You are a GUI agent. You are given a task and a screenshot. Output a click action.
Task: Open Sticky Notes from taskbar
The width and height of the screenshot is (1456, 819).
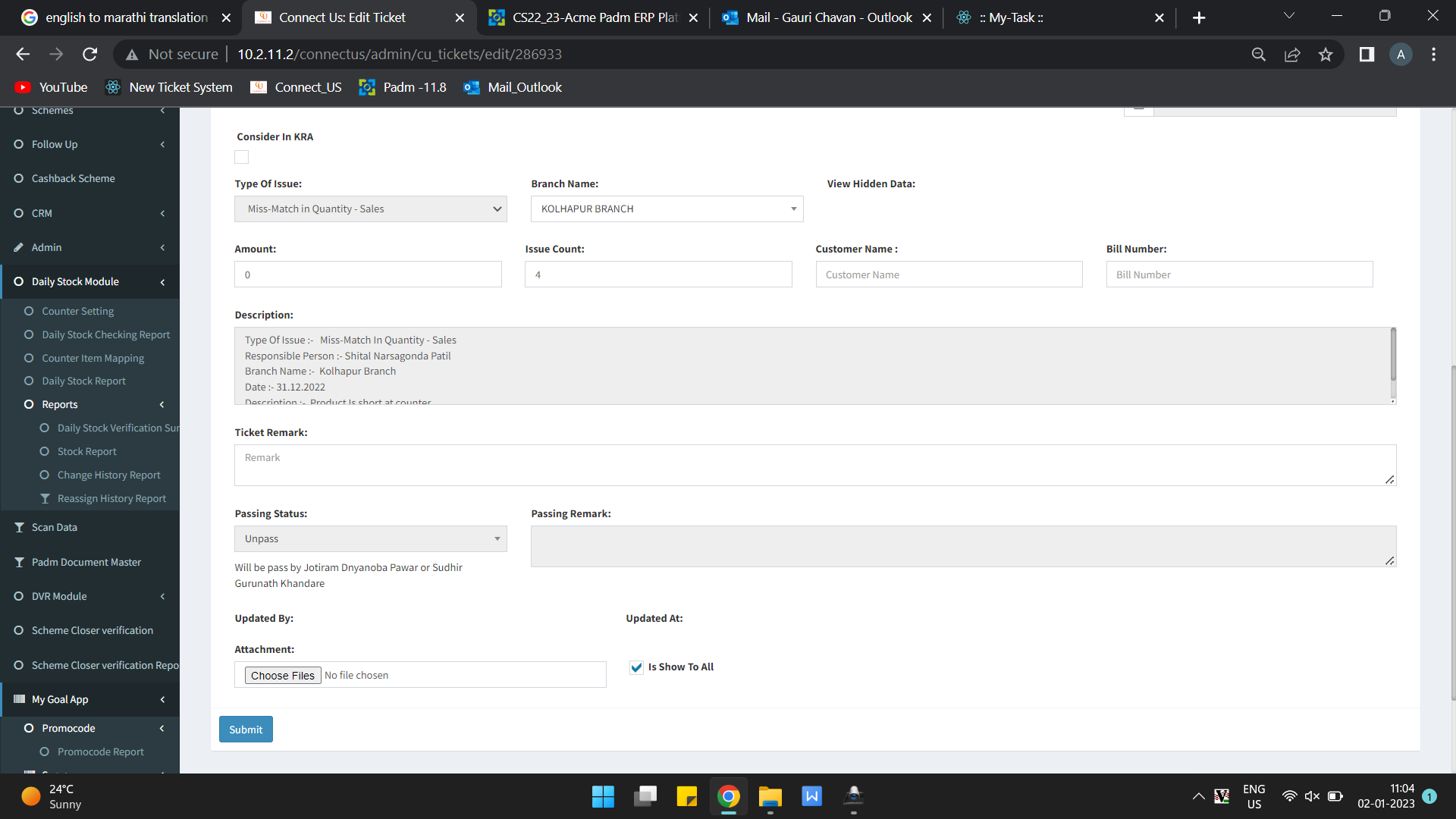click(x=687, y=796)
